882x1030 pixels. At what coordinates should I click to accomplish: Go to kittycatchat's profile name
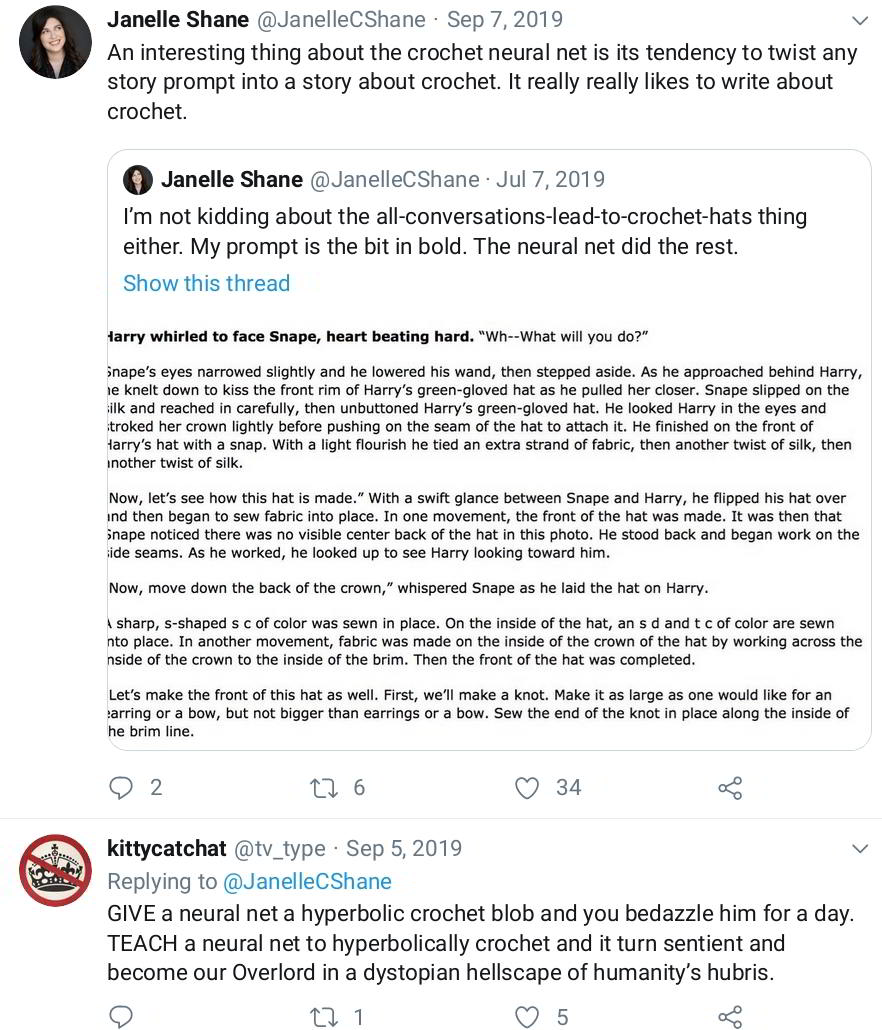pyautogui.click(x=167, y=848)
